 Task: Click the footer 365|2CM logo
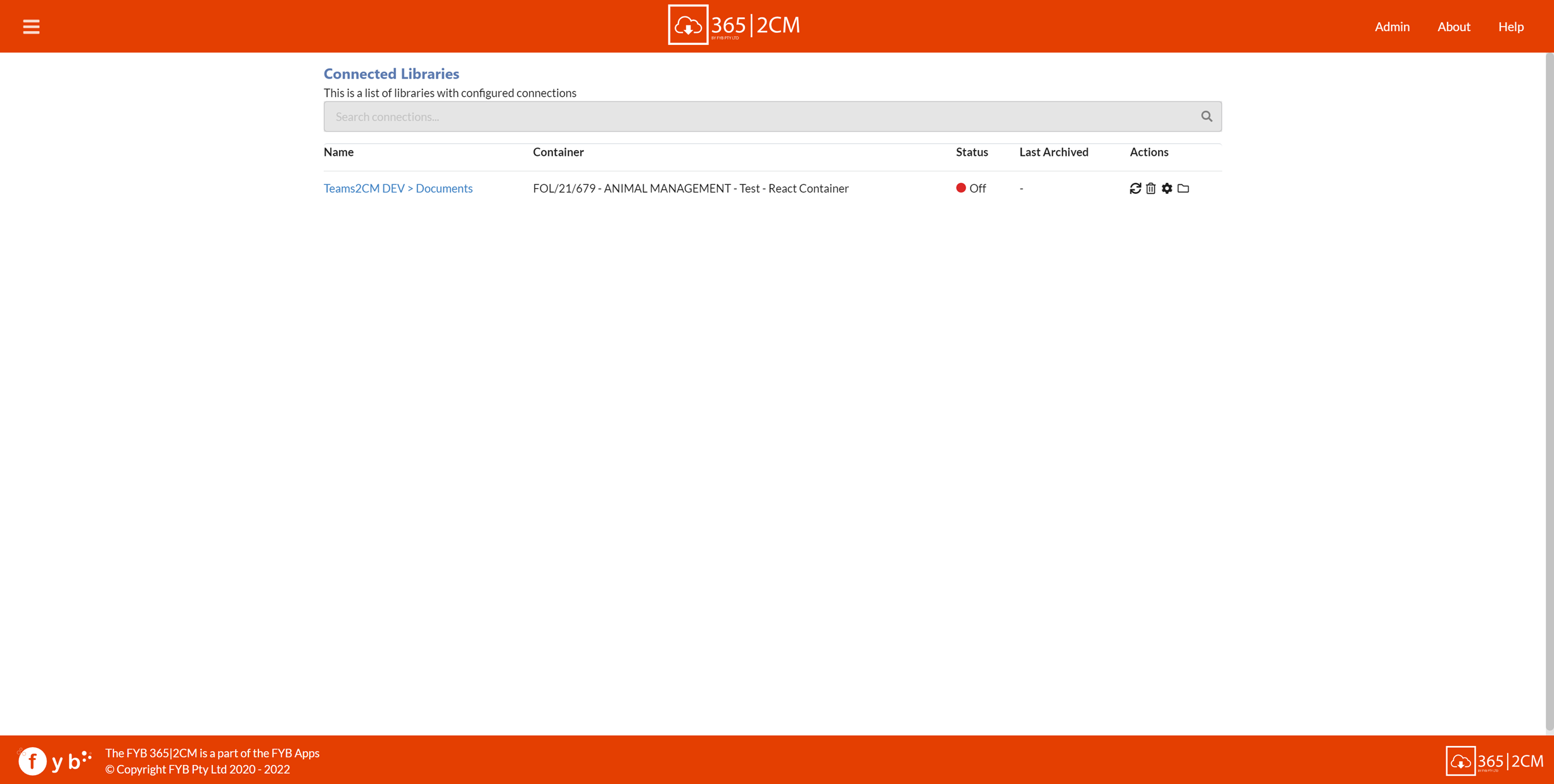pos(1495,761)
